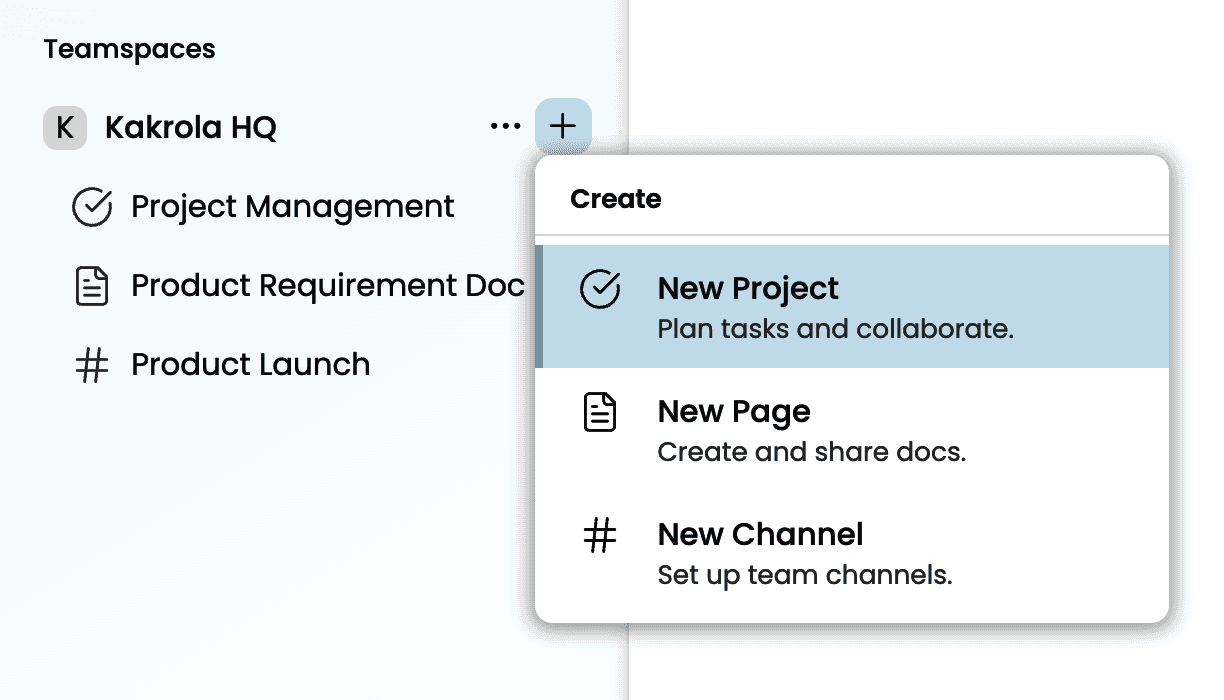Click 'Set up team channels.' description text

point(805,576)
